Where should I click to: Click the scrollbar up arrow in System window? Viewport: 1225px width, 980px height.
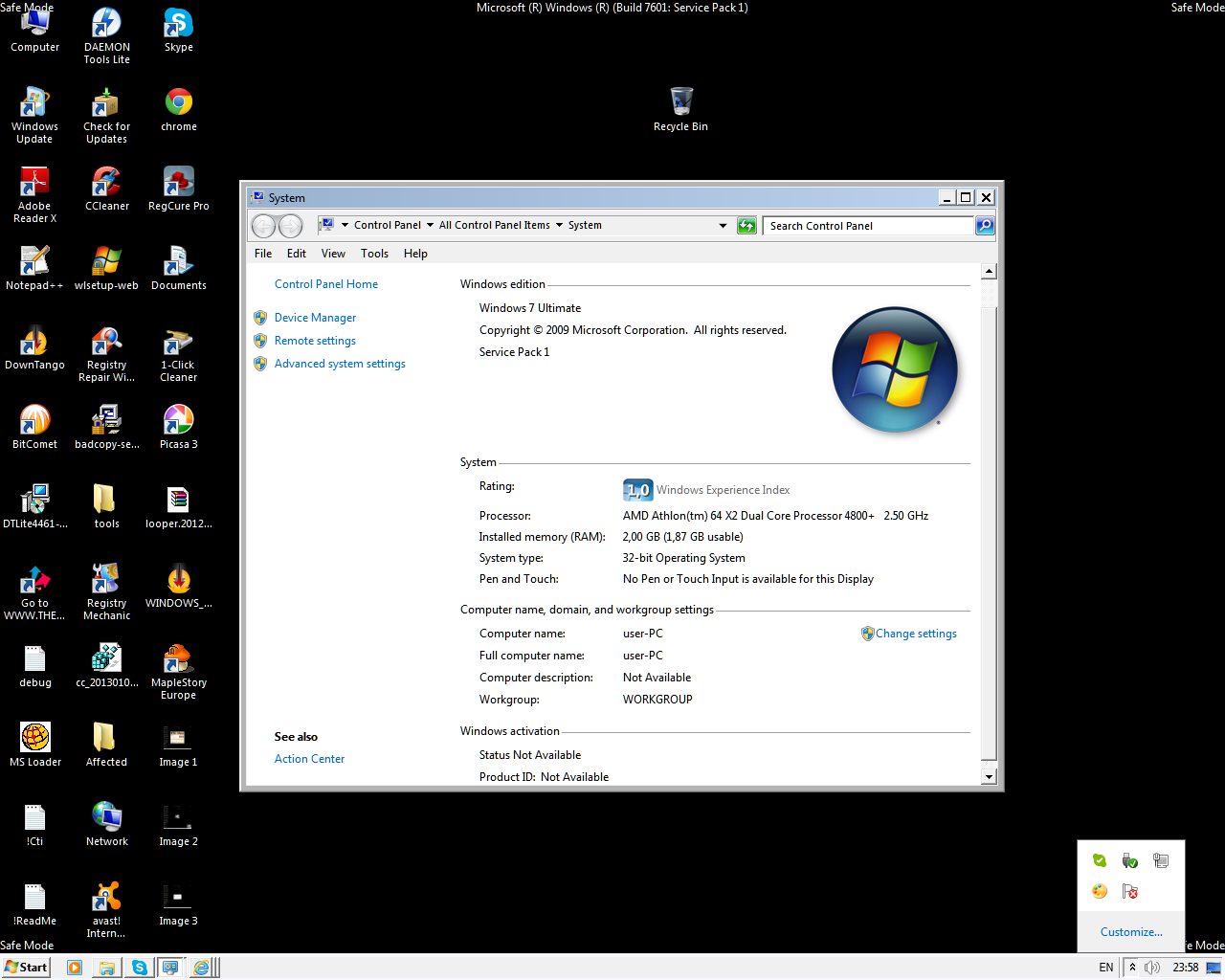pyautogui.click(x=989, y=272)
